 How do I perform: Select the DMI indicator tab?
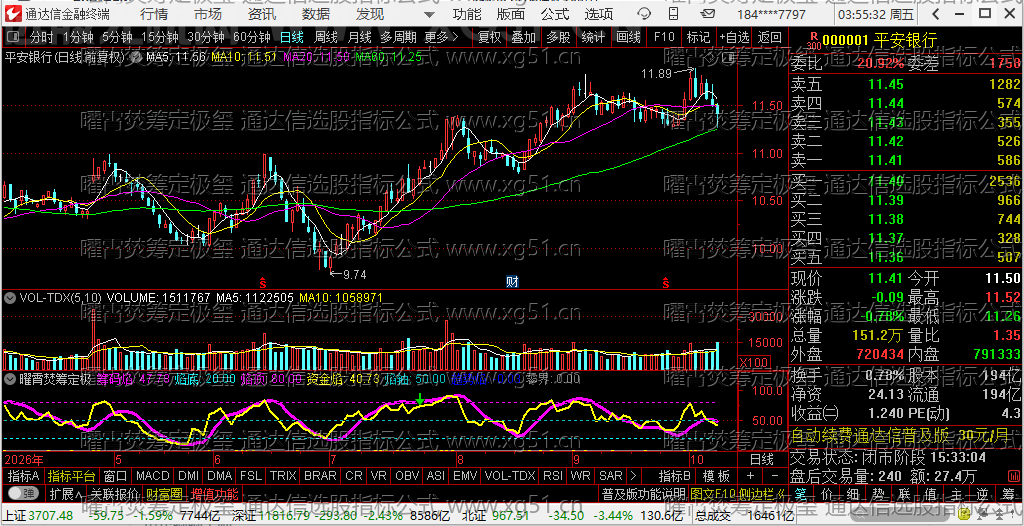[x=189, y=476]
